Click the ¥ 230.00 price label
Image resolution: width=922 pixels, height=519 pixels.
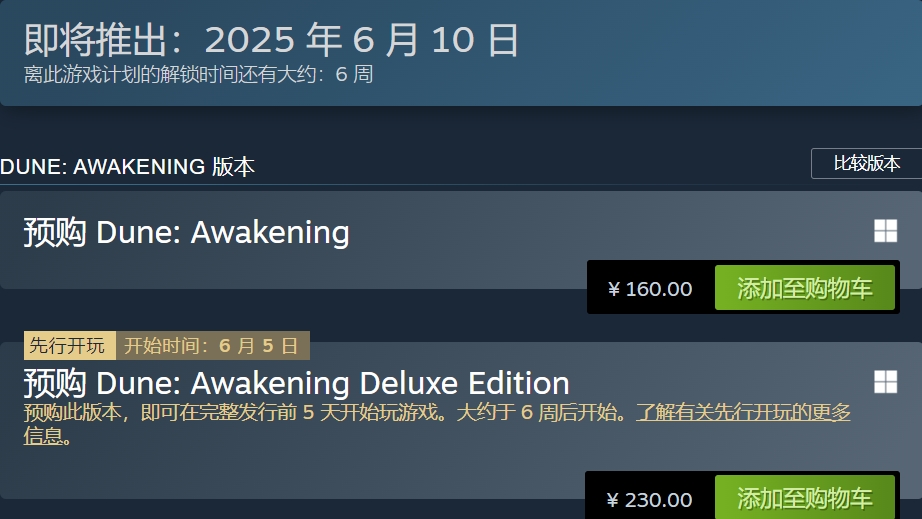point(650,499)
